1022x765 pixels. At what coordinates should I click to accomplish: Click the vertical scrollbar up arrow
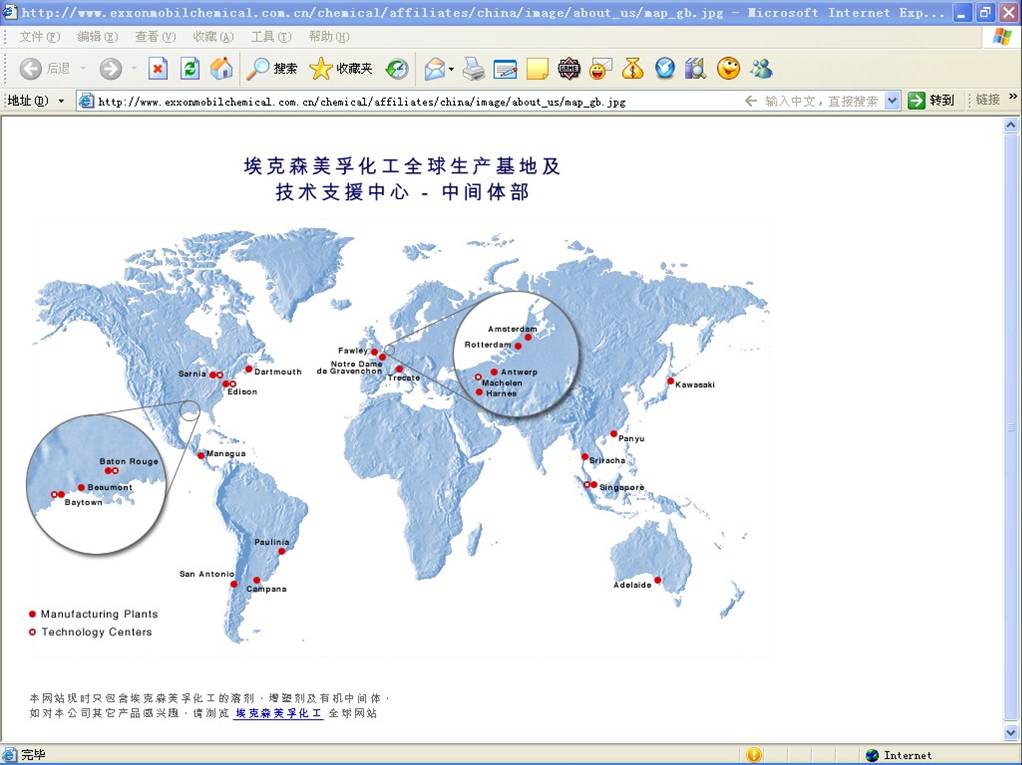click(1011, 126)
